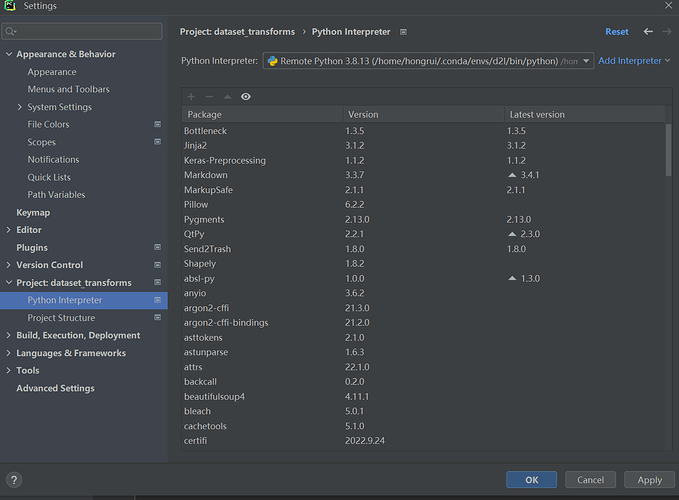679x500 pixels.
Task: Click the add package plus icon
Action: (x=191, y=97)
